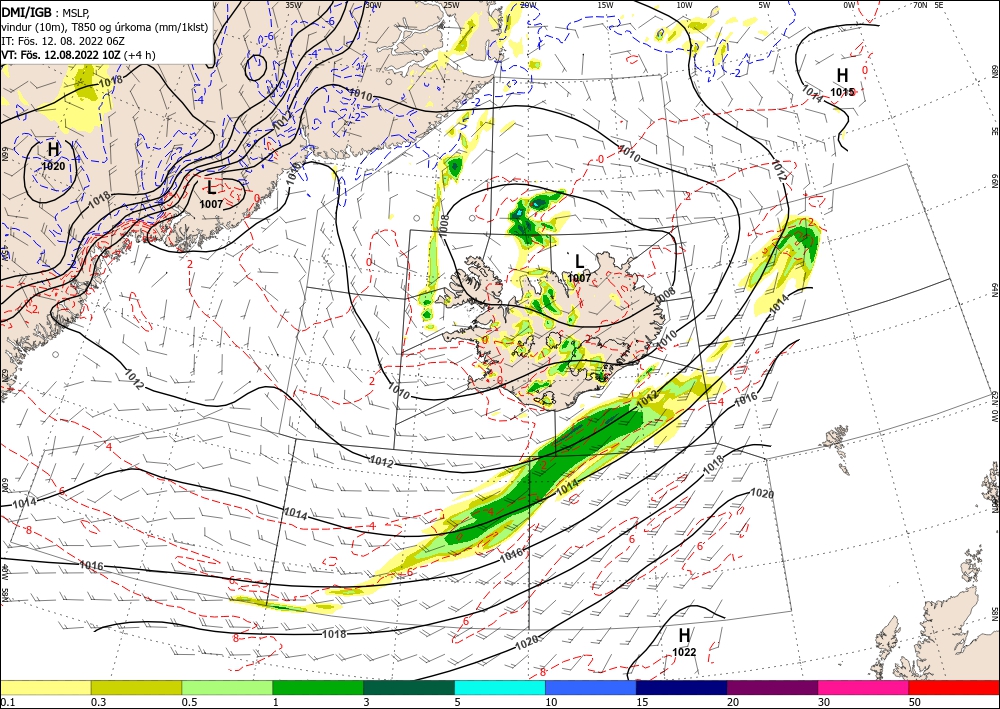
Task: Click the olive 0.3–0.5 legend swatch
Action: coord(136,687)
